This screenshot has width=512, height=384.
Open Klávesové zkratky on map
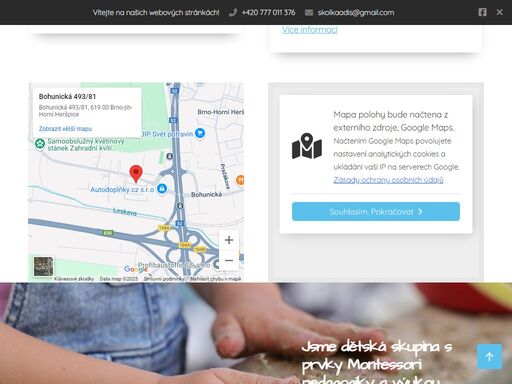(x=74, y=279)
